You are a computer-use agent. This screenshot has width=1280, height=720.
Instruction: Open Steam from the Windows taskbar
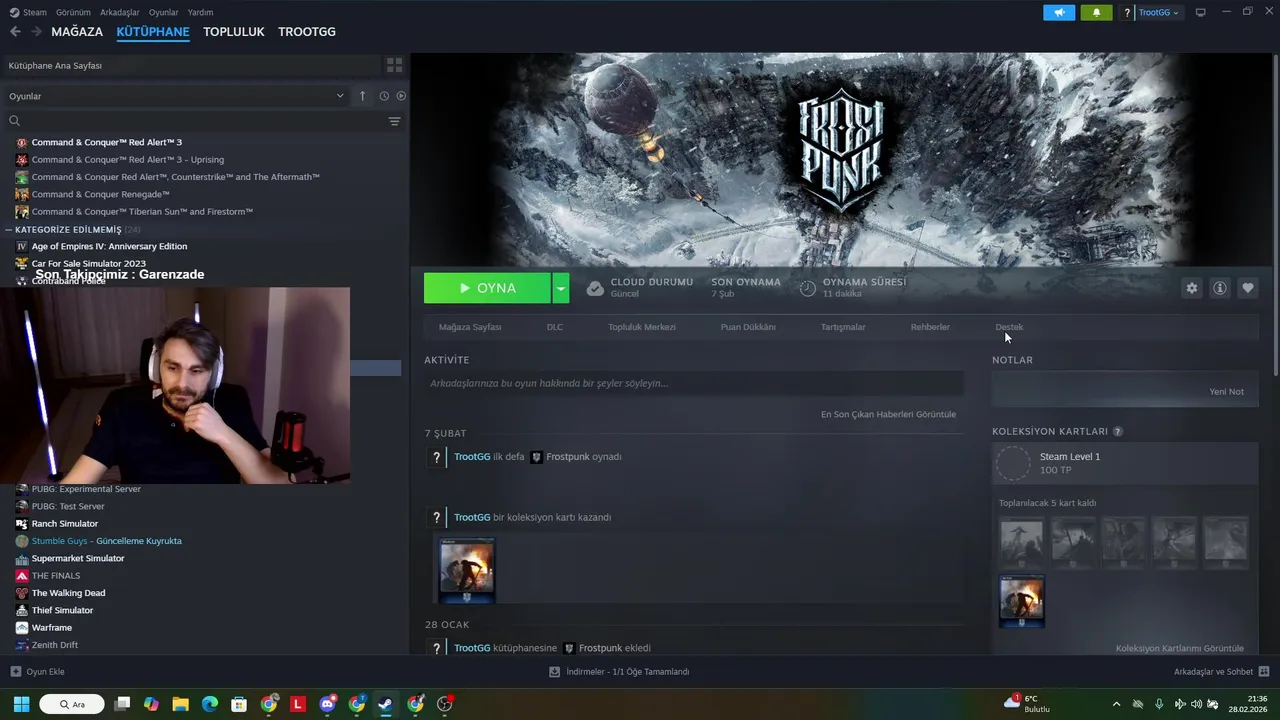385,704
